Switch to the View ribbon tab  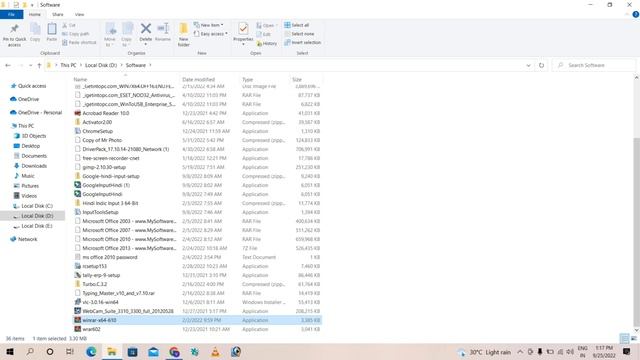click(x=79, y=14)
